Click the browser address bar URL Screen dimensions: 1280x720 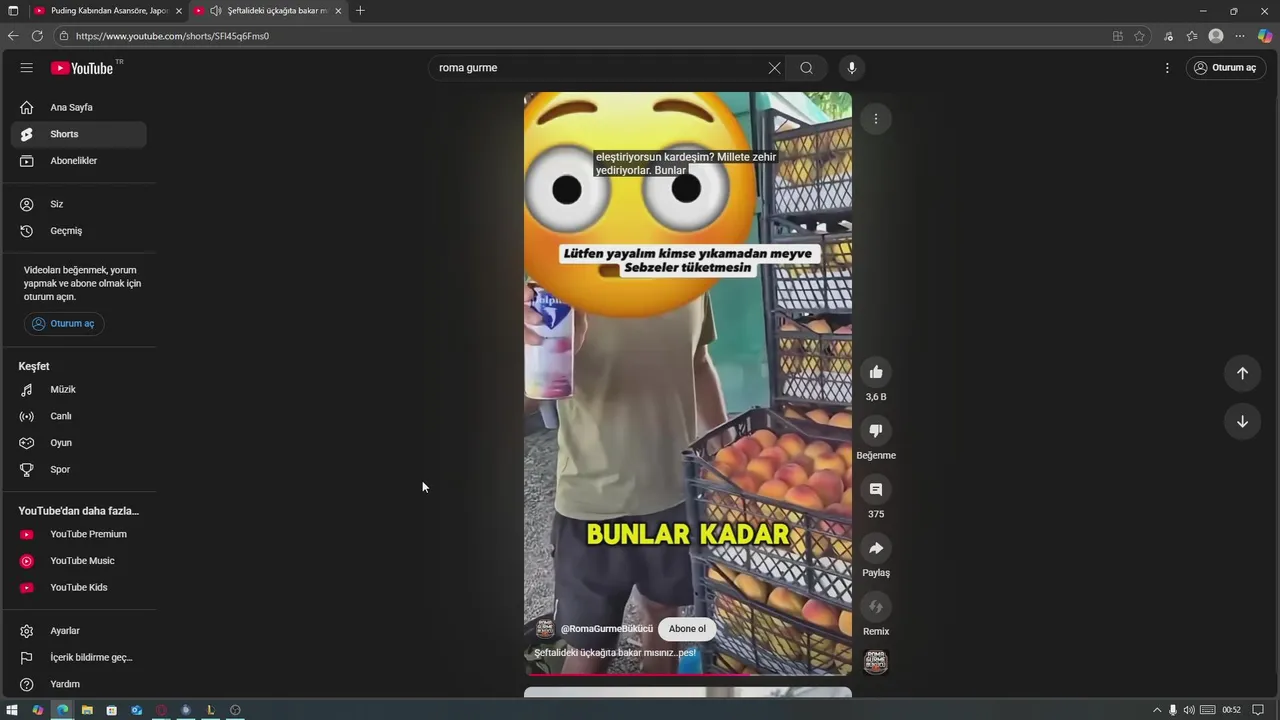pos(172,36)
